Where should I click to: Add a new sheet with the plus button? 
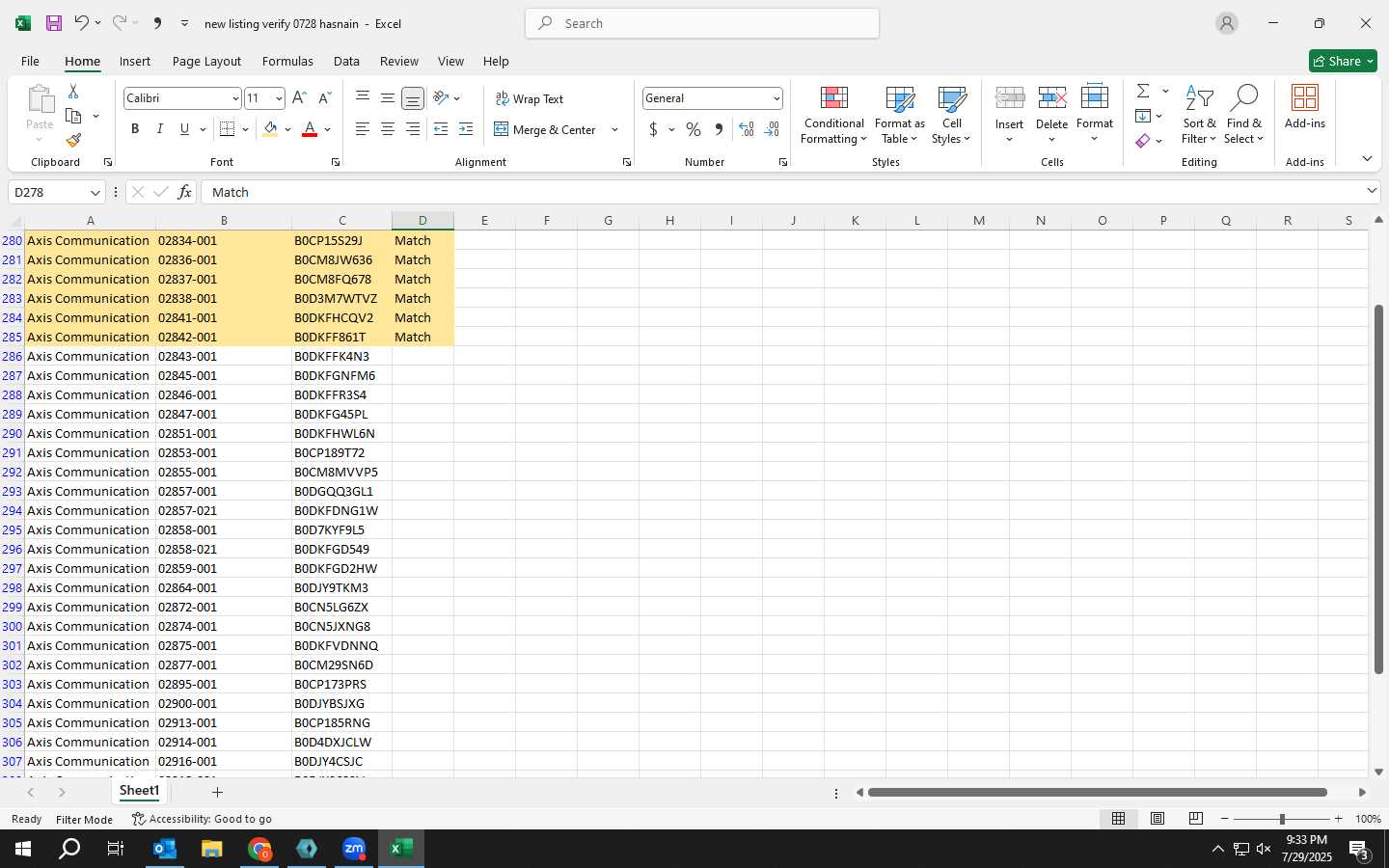coord(217,792)
